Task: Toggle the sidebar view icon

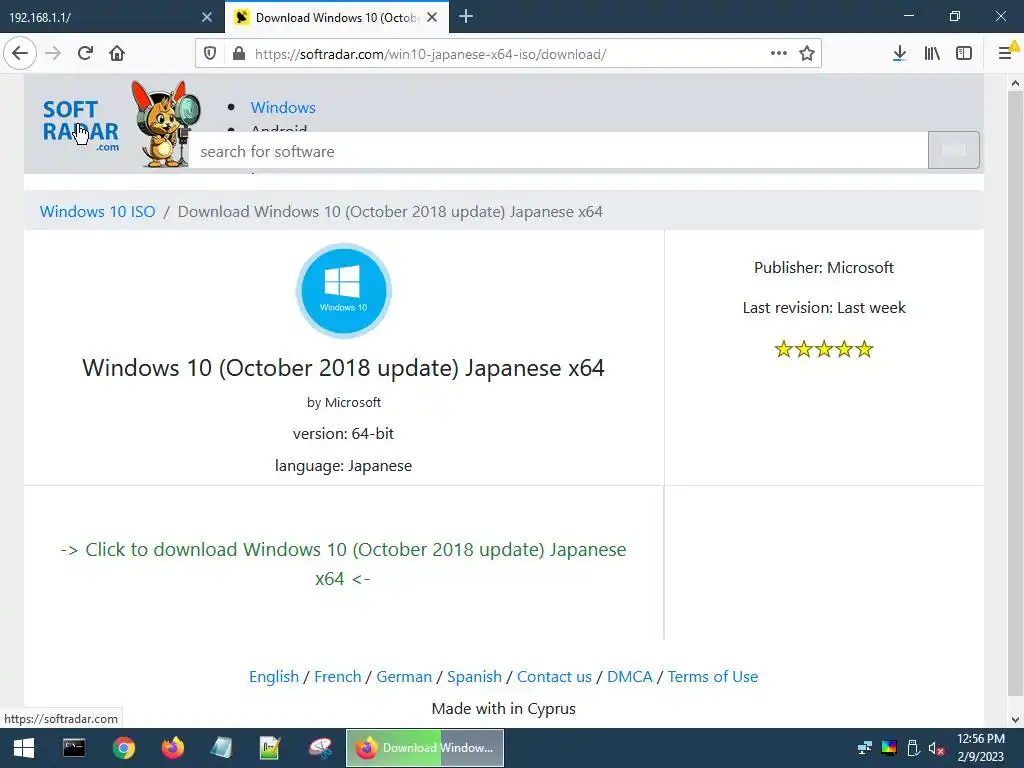Action: pos(964,54)
